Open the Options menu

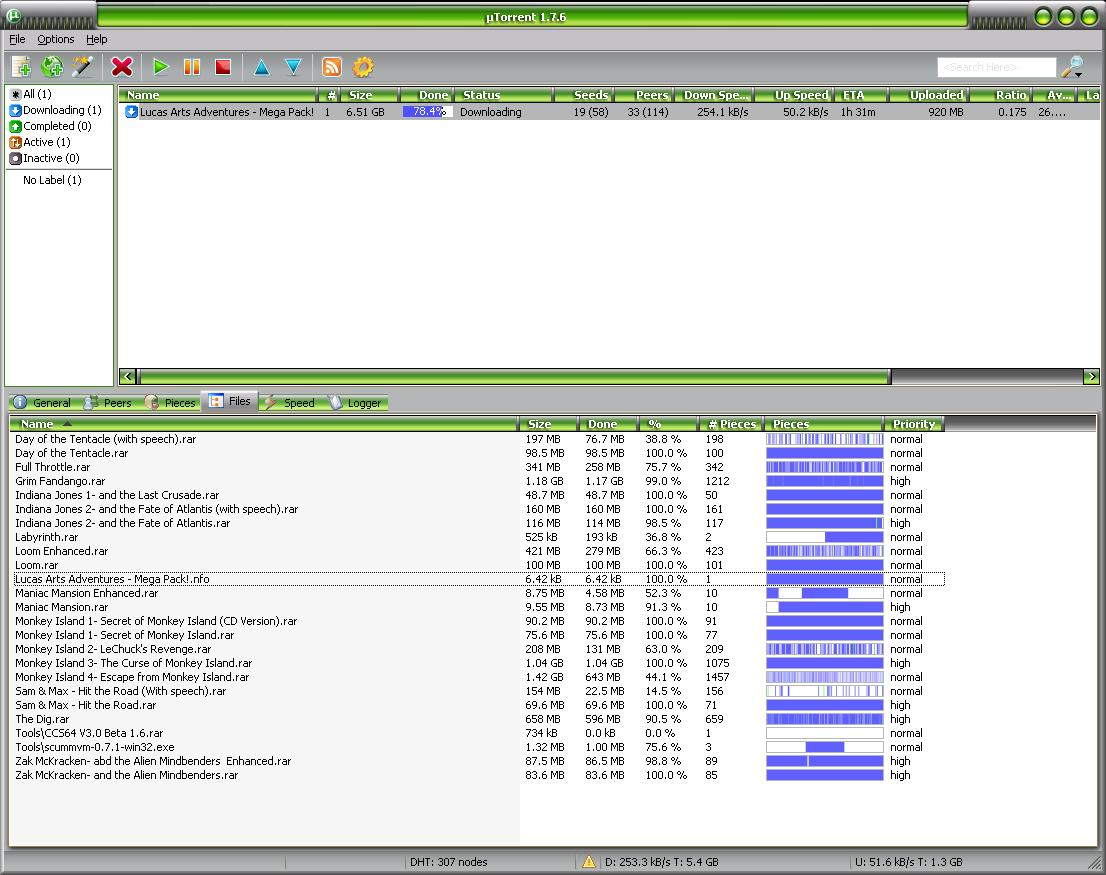[x=56, y=39]
